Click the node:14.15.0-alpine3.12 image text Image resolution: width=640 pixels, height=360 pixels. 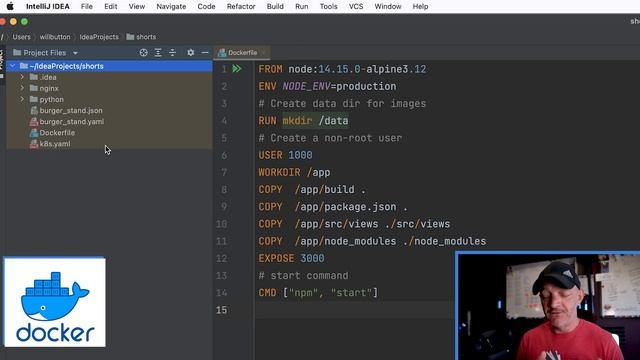[x=357, y=69]
